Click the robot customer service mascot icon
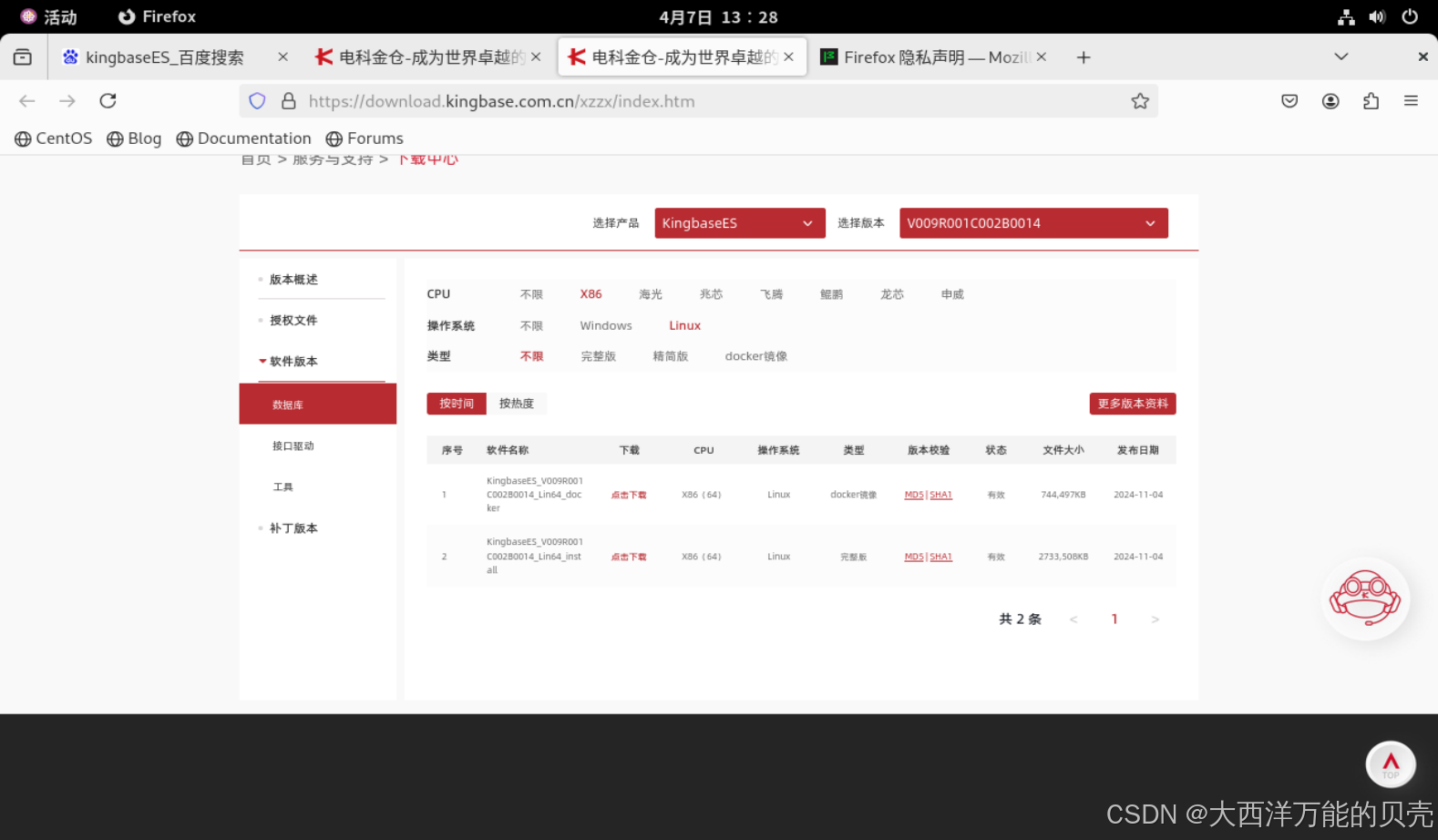 1365,599
